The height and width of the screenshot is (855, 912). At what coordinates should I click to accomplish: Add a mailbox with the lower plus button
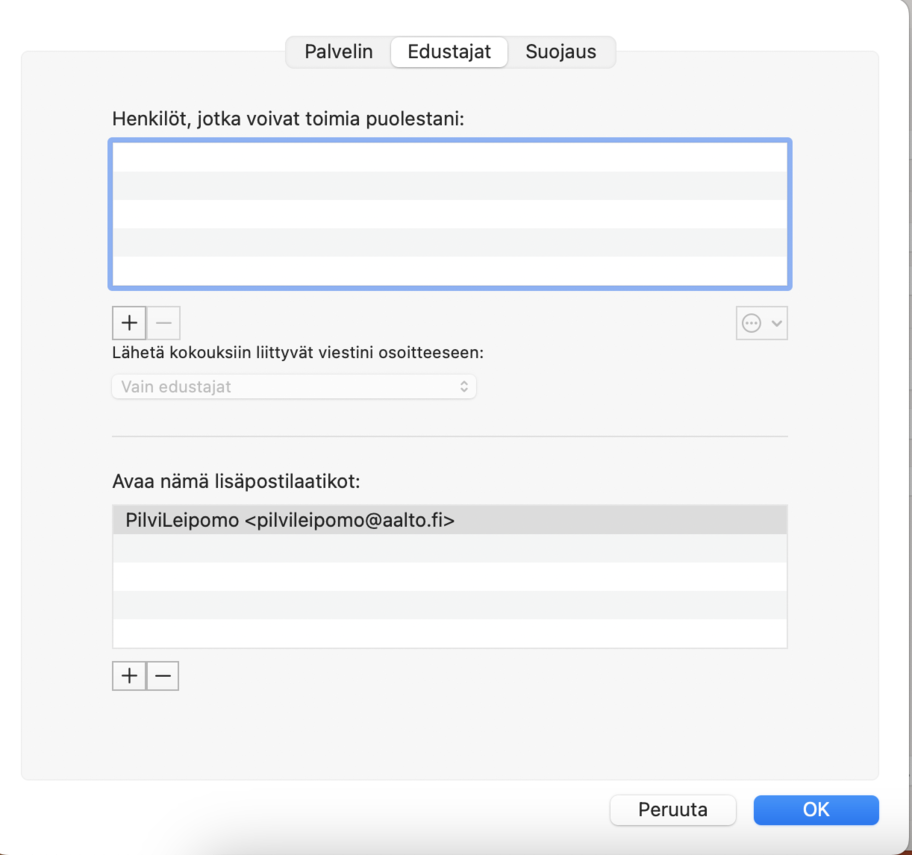click(x=129, y=676)
